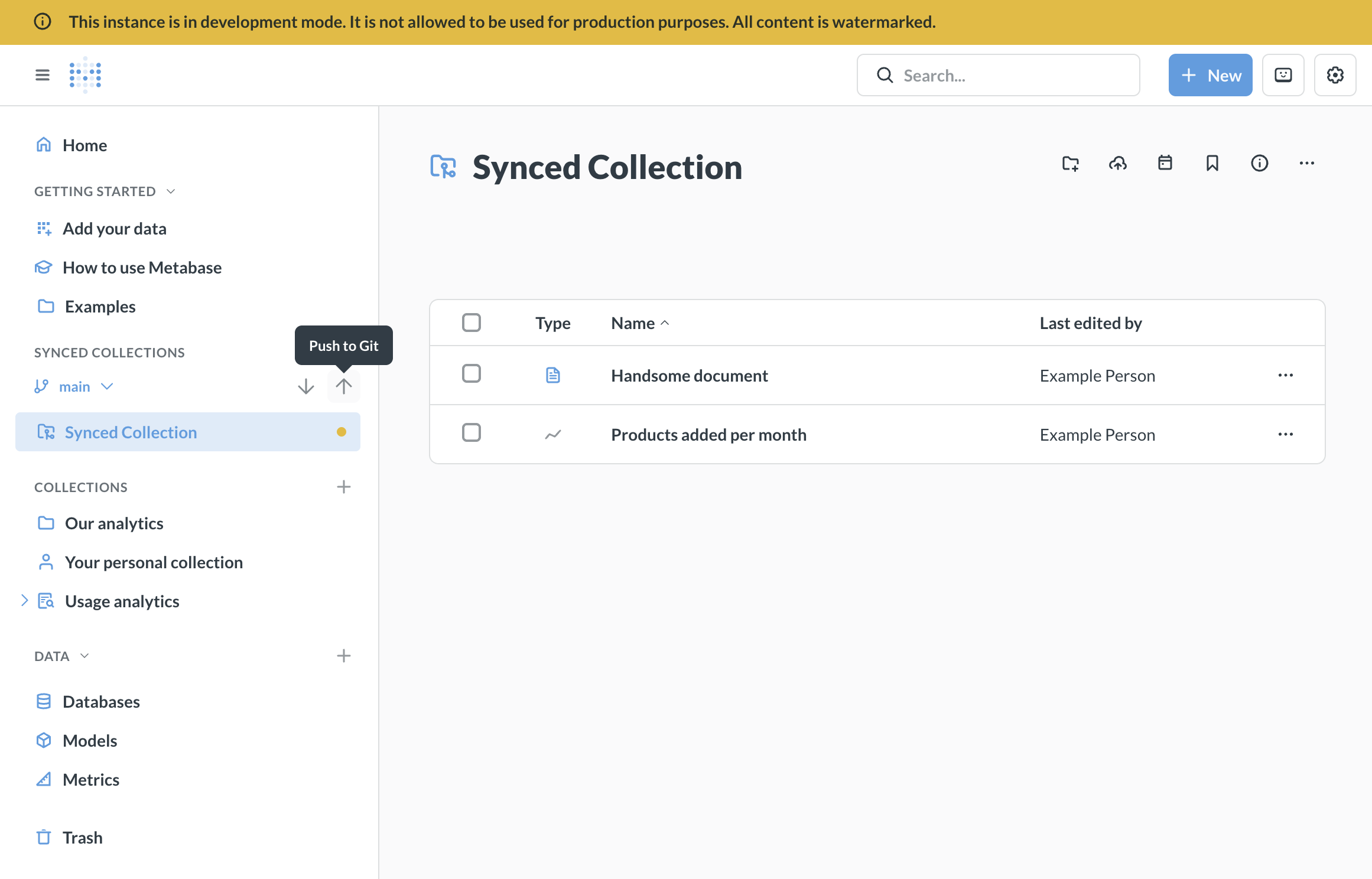The width and height of the screenshot is (1372, 879).
Task: Bookmark the Synced Collection
Action: click(x=1212, y=164)
